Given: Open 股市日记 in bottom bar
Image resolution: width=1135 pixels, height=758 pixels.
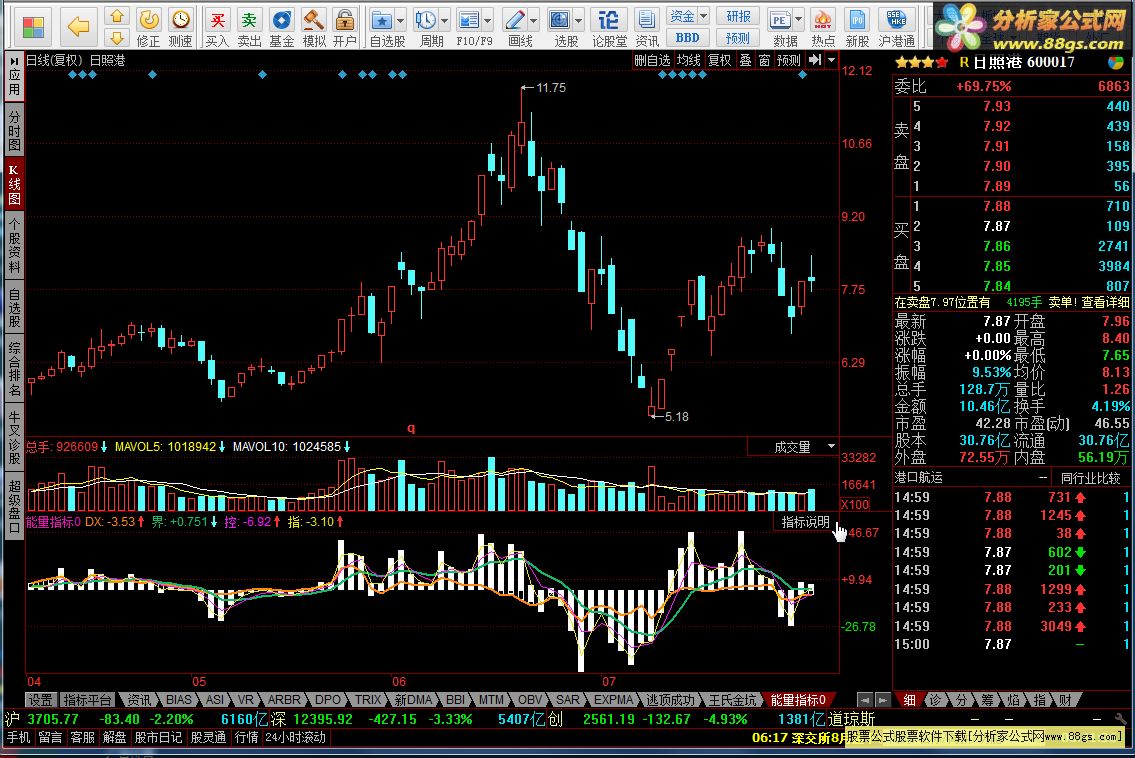Looking at the screenshot, I should (159, 738).
